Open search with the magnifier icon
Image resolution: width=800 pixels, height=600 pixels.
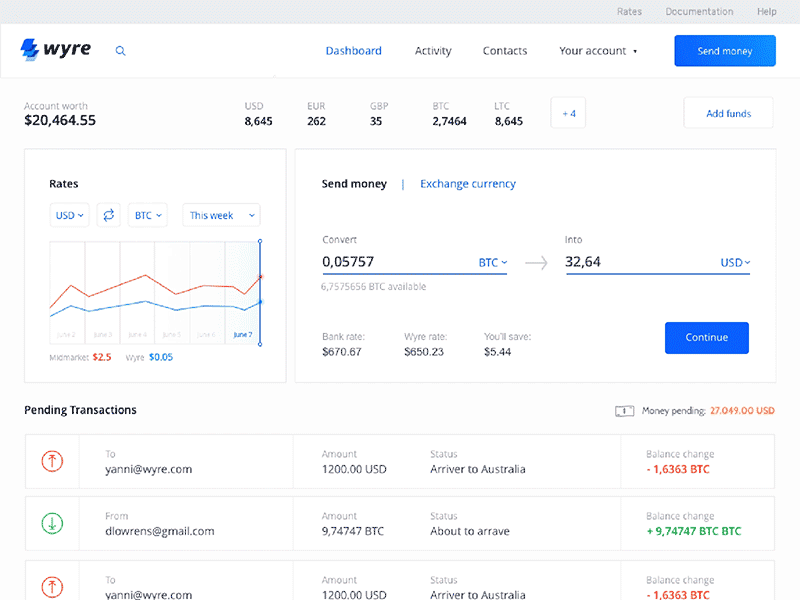click(121, 51)
